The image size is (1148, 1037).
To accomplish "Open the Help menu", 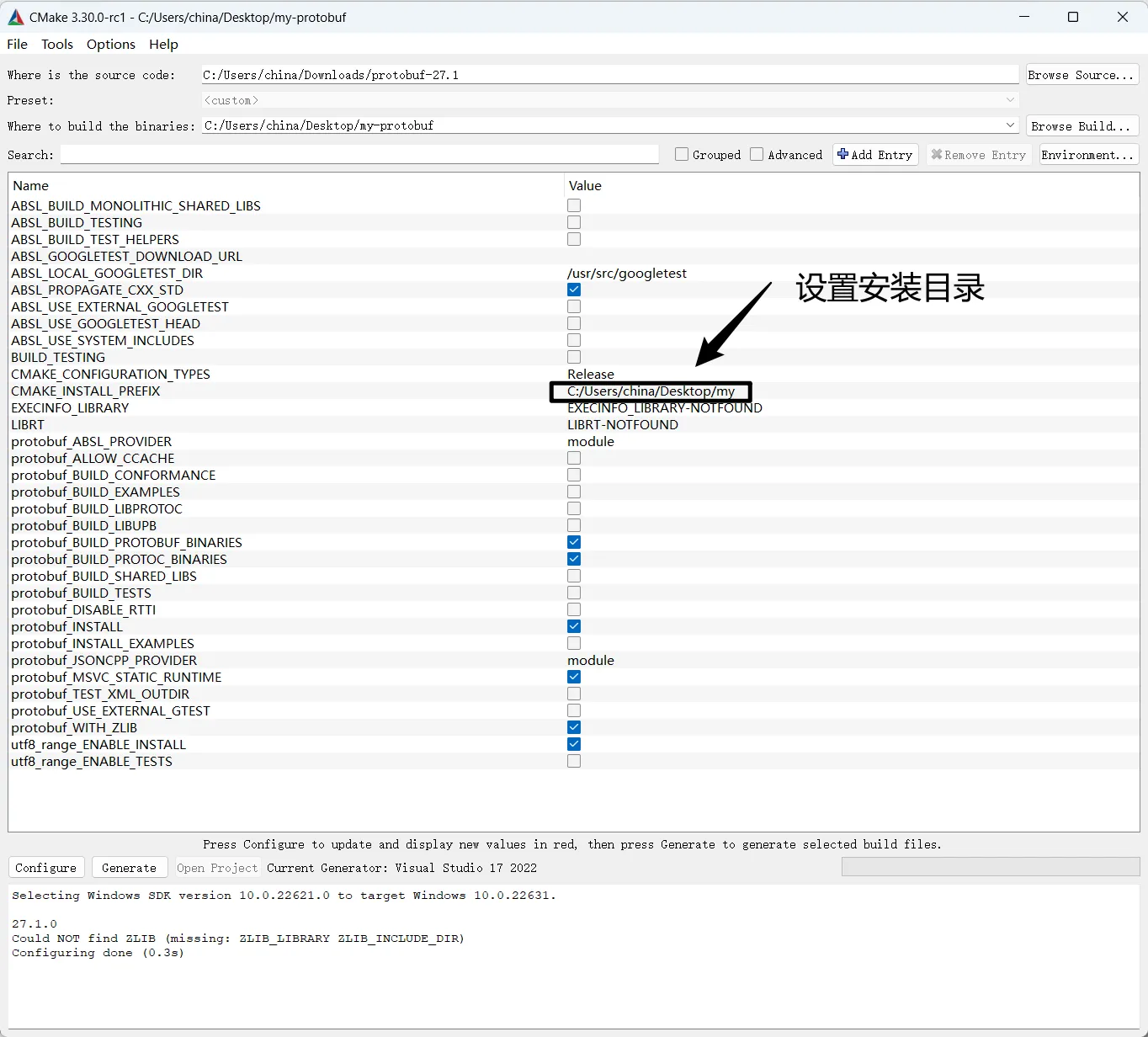I will pos(163,44).
